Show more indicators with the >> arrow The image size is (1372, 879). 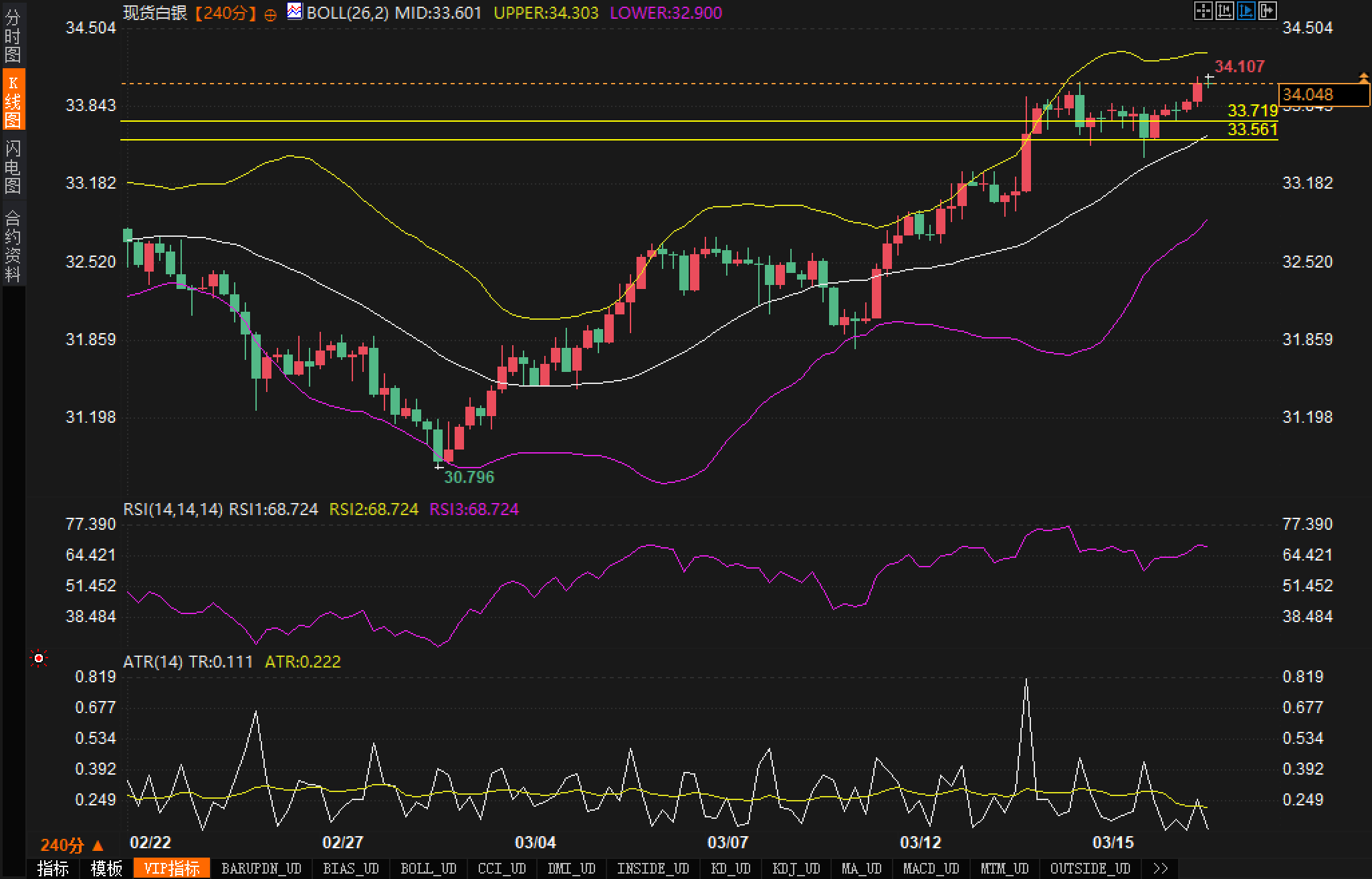(1161, 868)
